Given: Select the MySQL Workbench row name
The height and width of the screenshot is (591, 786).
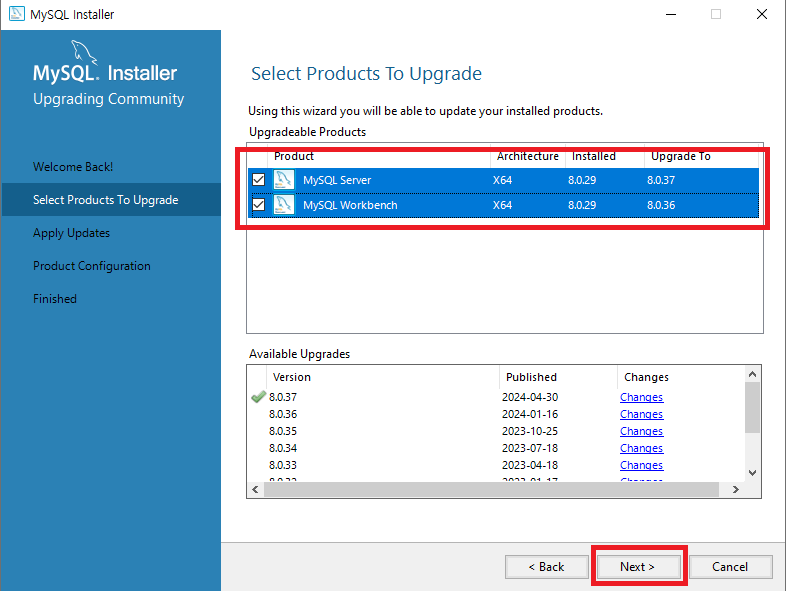Looking at the screenshot, I should click(350, 205).
